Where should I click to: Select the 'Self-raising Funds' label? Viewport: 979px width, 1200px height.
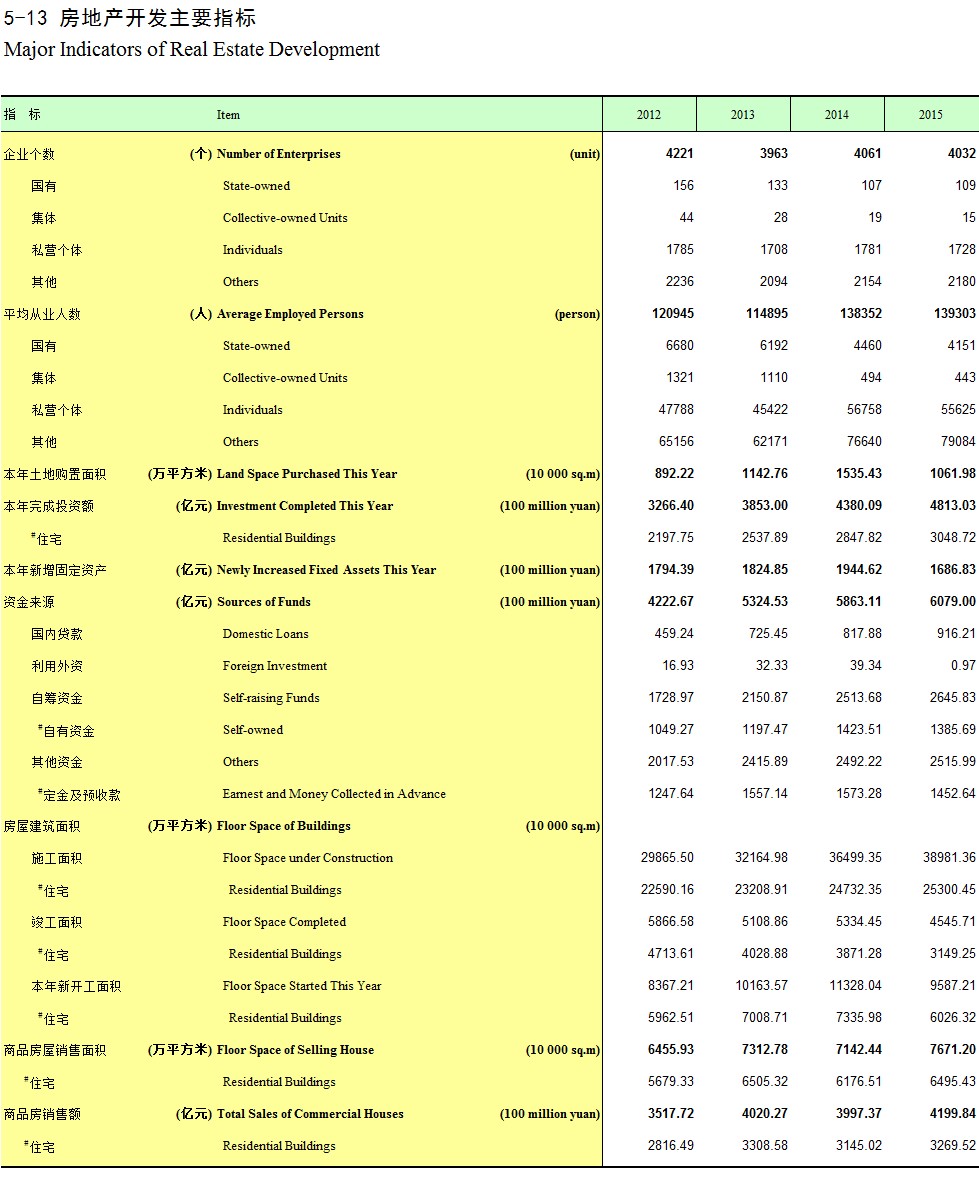point(271,698)
